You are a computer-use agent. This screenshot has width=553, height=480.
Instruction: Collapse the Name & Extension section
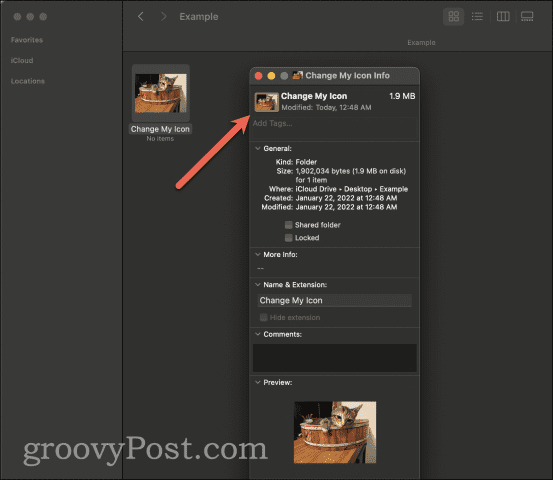[x=258, y=285]
